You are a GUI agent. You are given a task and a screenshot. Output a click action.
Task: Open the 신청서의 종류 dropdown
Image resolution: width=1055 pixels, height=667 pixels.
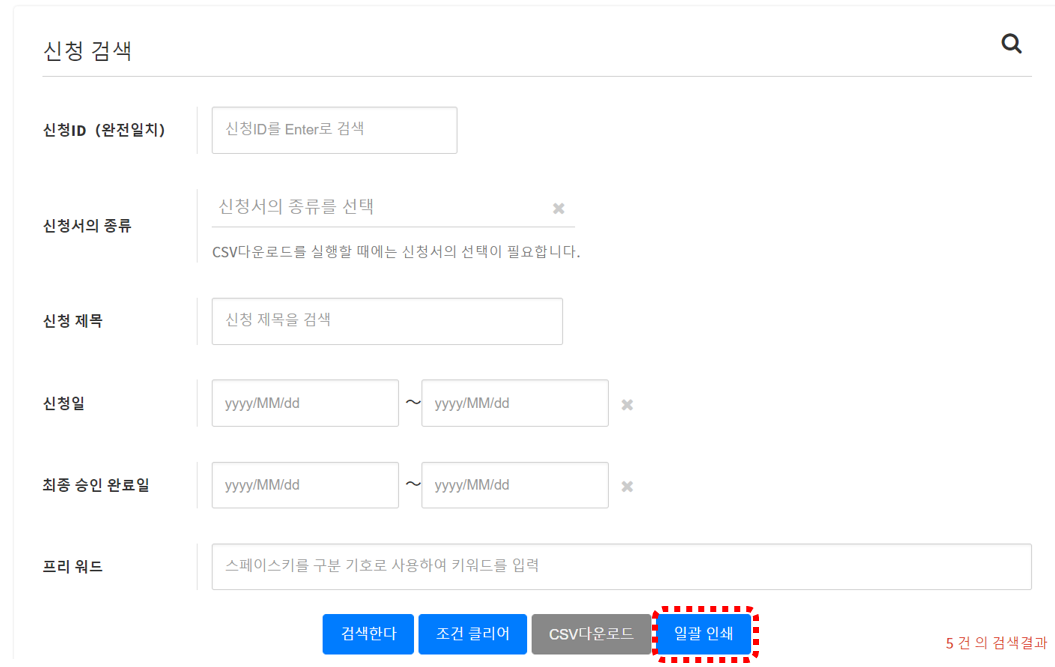point(380,208)
